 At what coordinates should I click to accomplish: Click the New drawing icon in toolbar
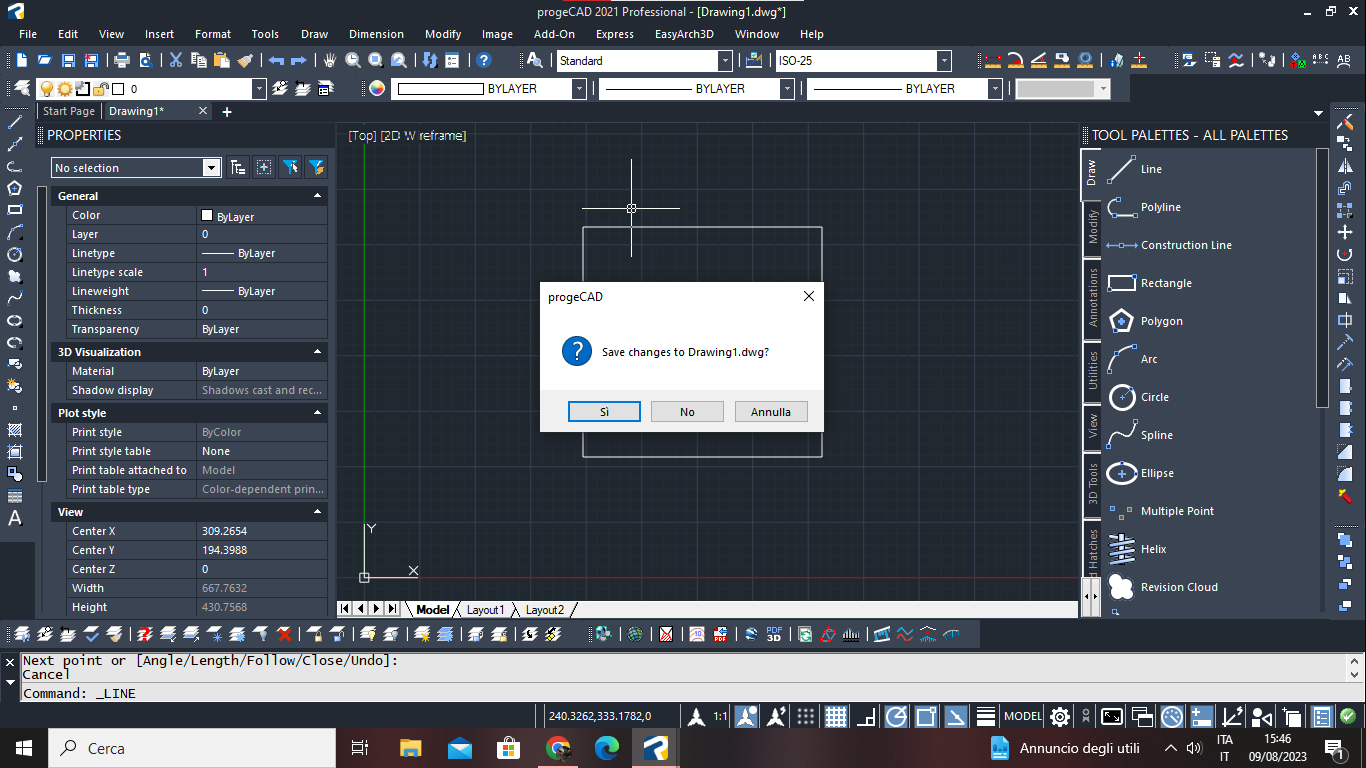coord(21,61)
